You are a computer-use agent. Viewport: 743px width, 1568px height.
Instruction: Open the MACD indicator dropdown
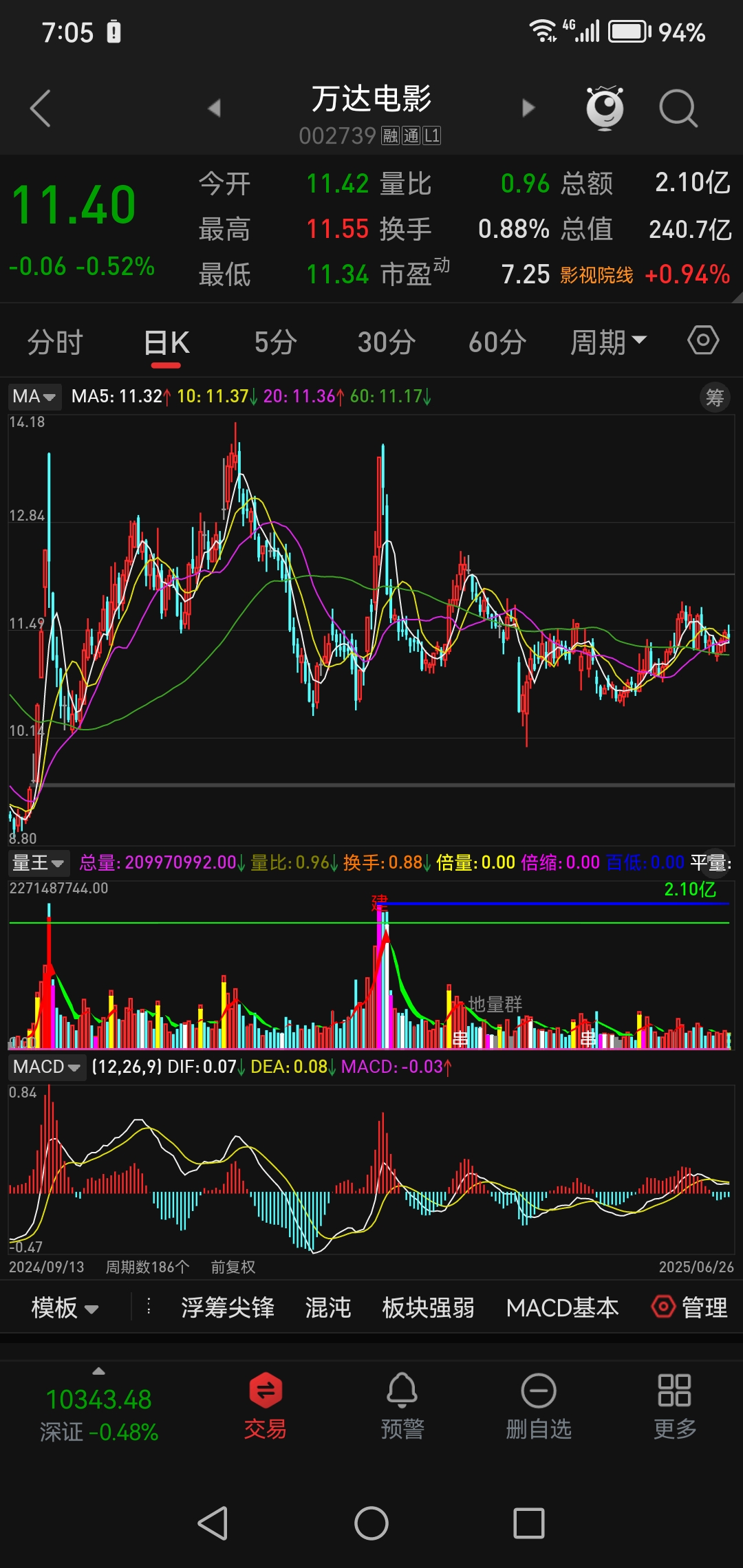pyautogui.click(x=47, y=1067)
